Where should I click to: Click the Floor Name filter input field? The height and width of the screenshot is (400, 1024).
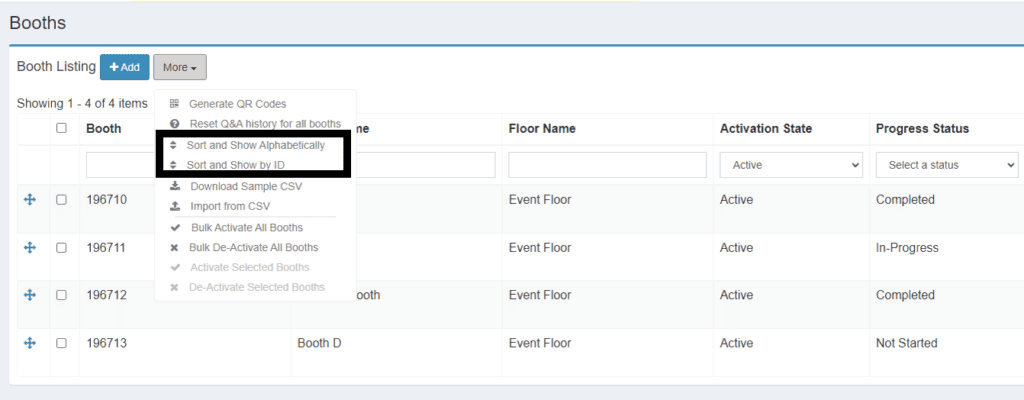[x=607, y=165]
